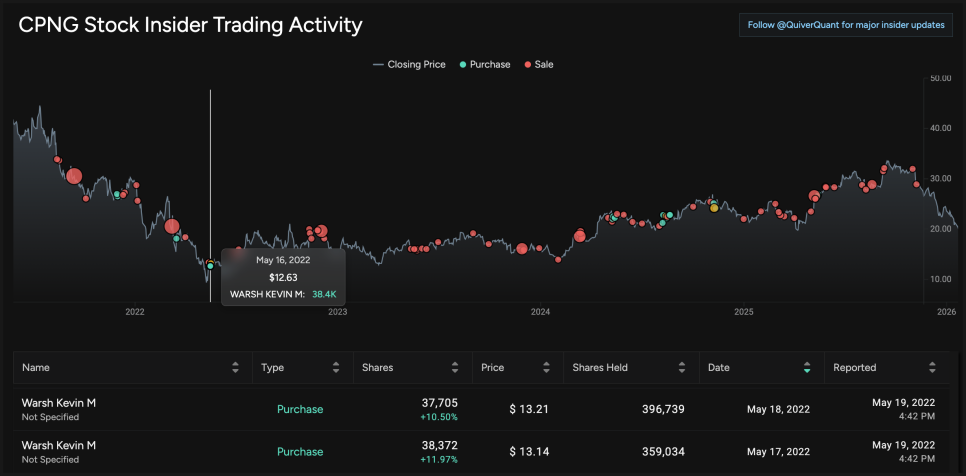Viewport: 966px width, 476px height.
Task: Follow @QuiverQuant for insider updates
Action: click(845, 25)
